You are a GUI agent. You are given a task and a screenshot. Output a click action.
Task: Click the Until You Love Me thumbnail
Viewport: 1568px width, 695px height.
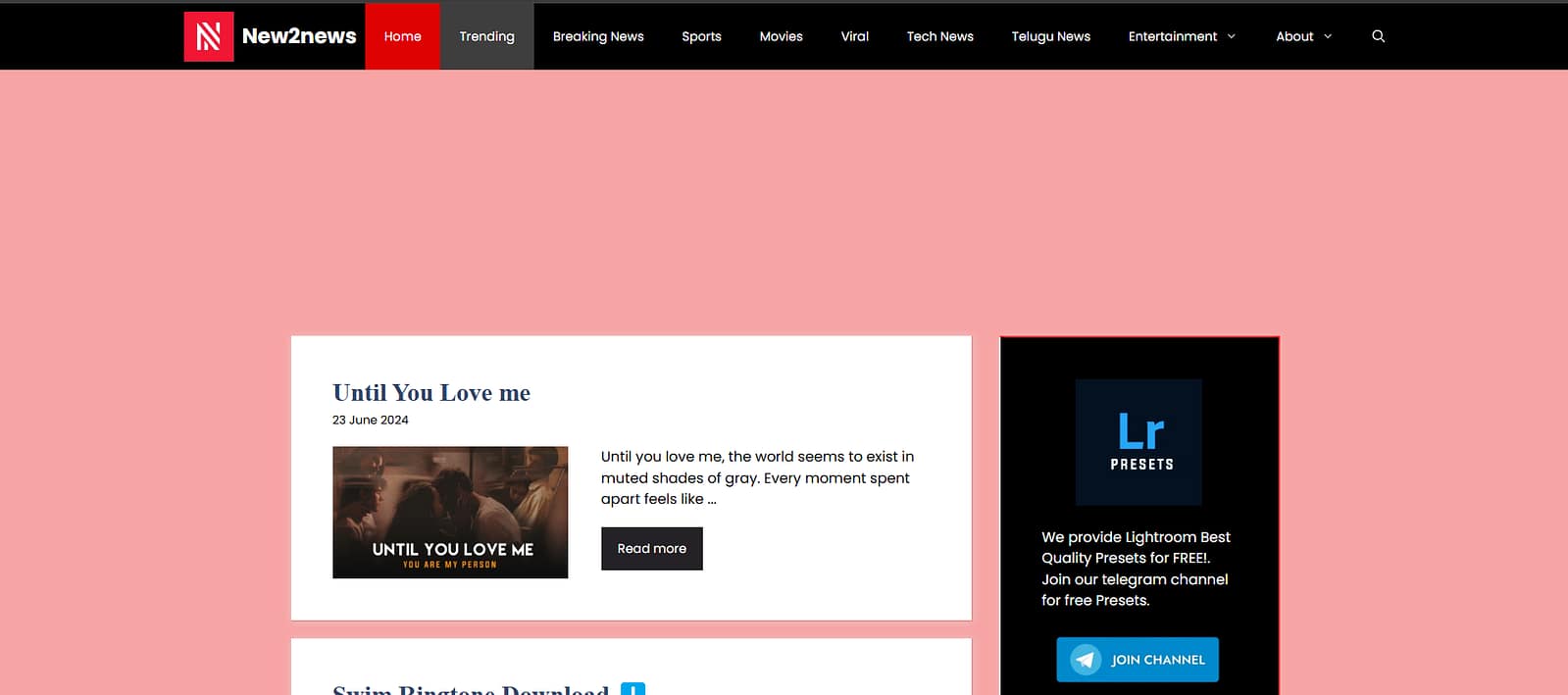pos(450,512)
